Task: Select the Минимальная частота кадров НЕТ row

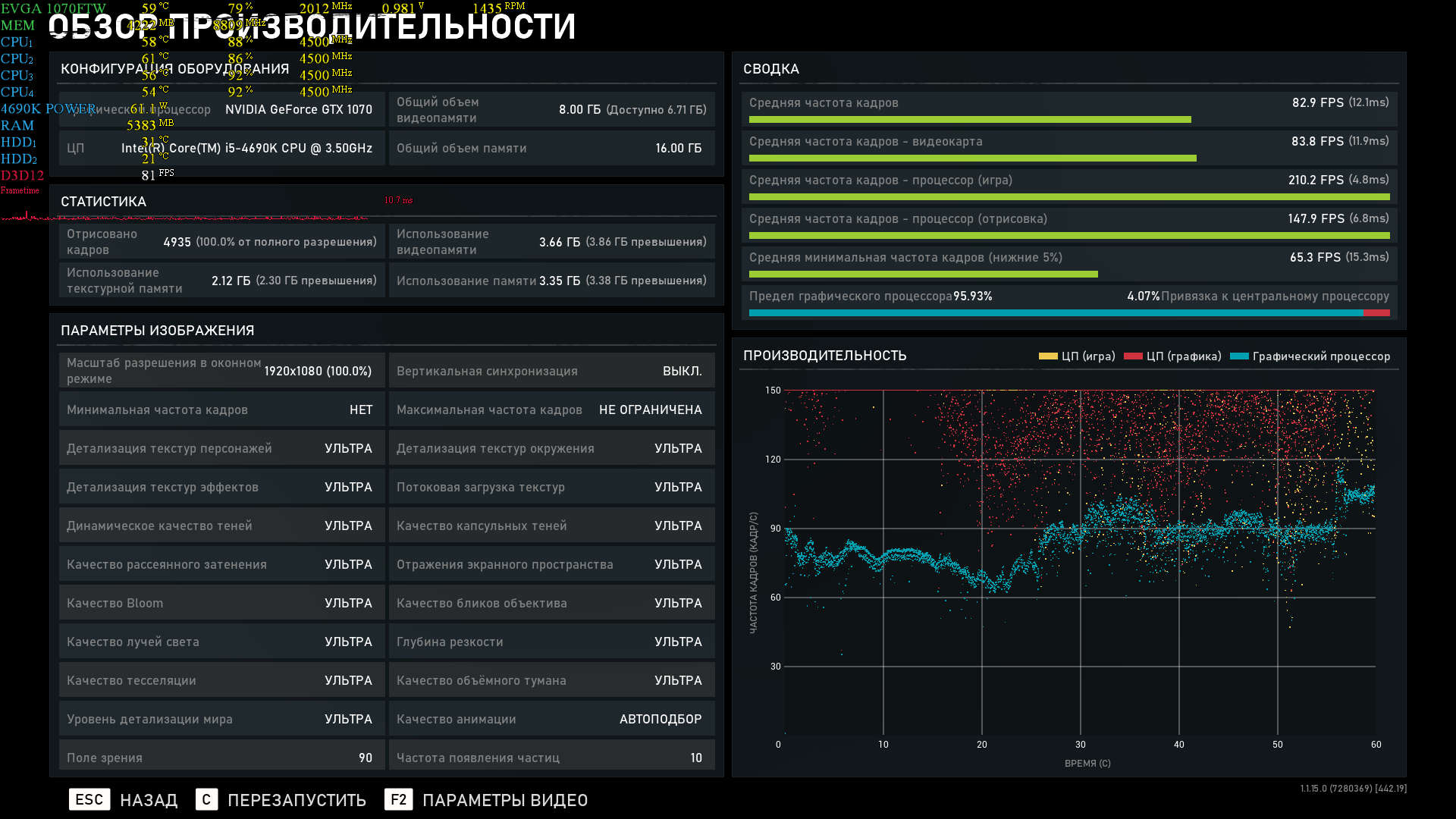Action: (221, 409)
